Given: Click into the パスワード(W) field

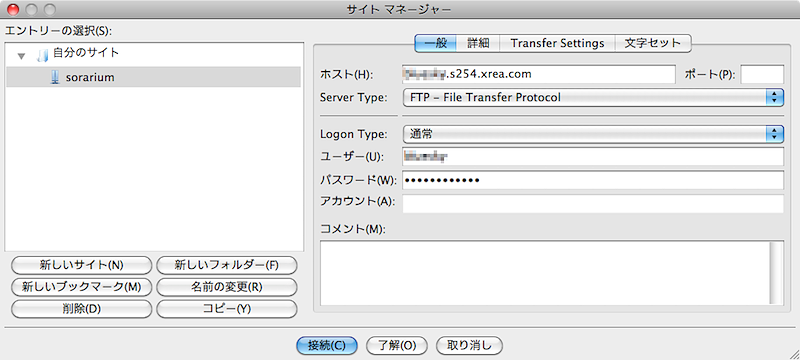Looking at the screenshot, I should coord(593,180).
